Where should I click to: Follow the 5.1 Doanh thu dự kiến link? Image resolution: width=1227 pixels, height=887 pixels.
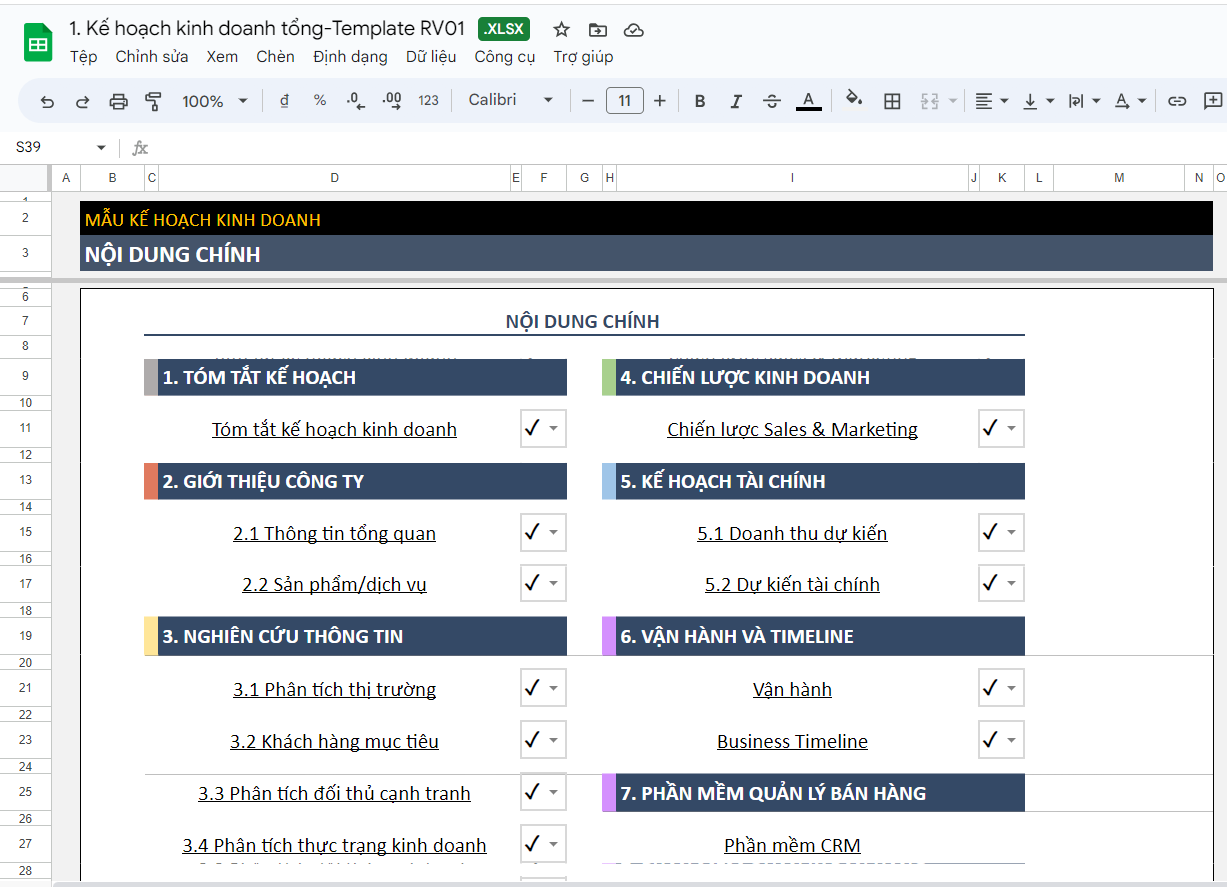pos(792,534)
